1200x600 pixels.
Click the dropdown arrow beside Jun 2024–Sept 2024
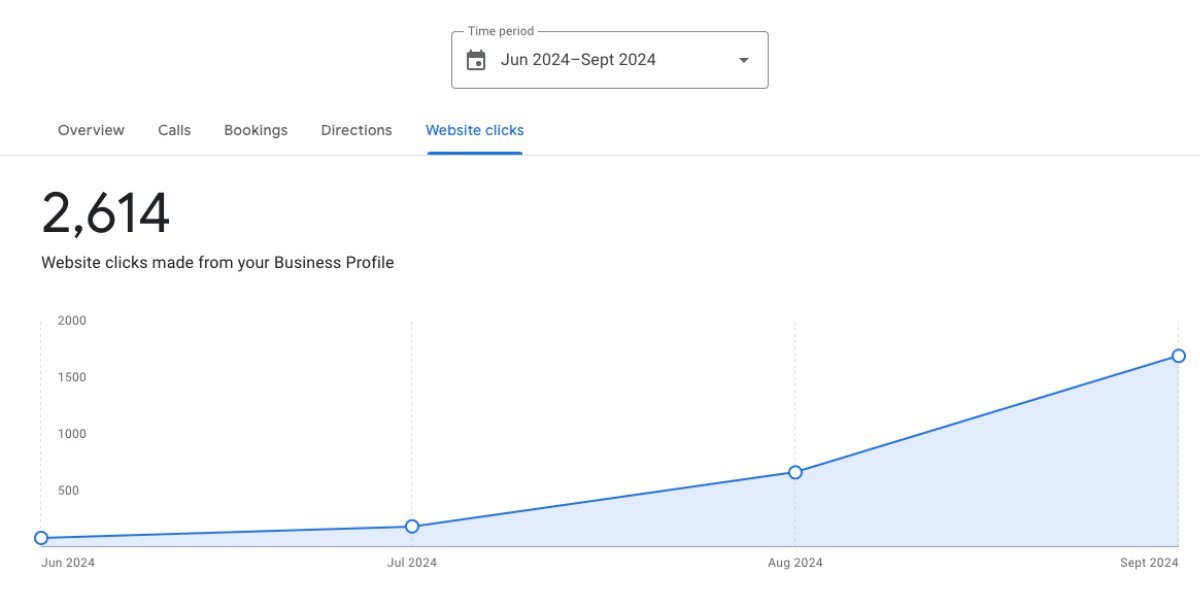click(743, 60)
